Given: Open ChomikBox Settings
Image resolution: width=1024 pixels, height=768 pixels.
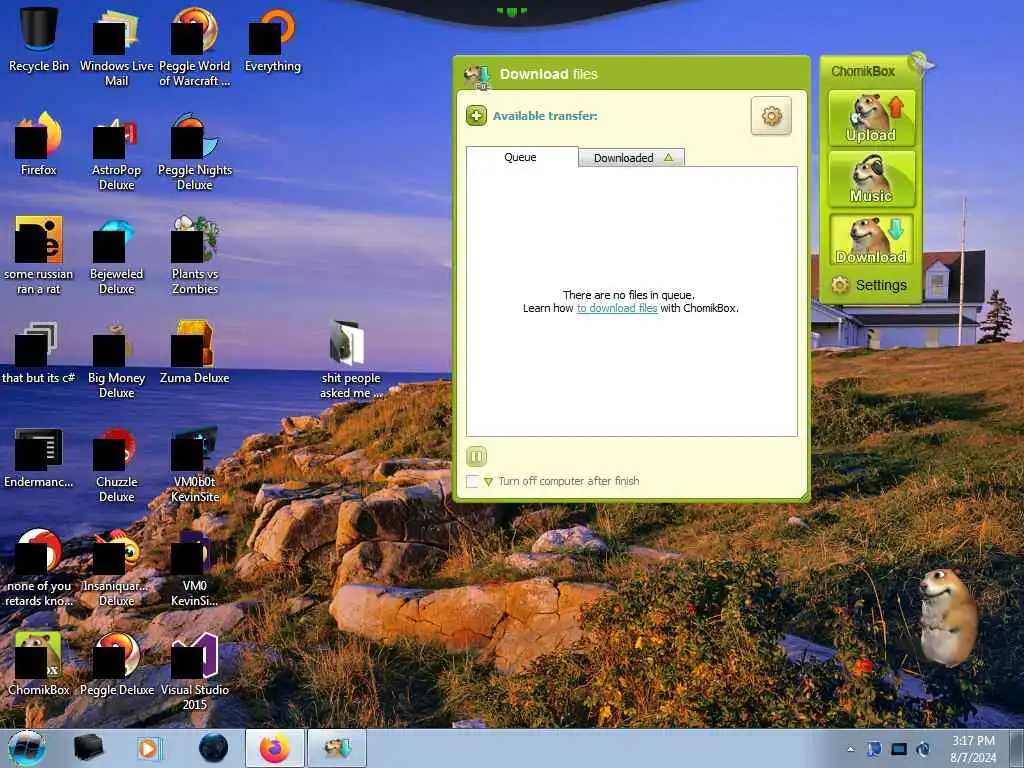Looking at the screenshot, I should pyautogui.click(x=869, y=285).
